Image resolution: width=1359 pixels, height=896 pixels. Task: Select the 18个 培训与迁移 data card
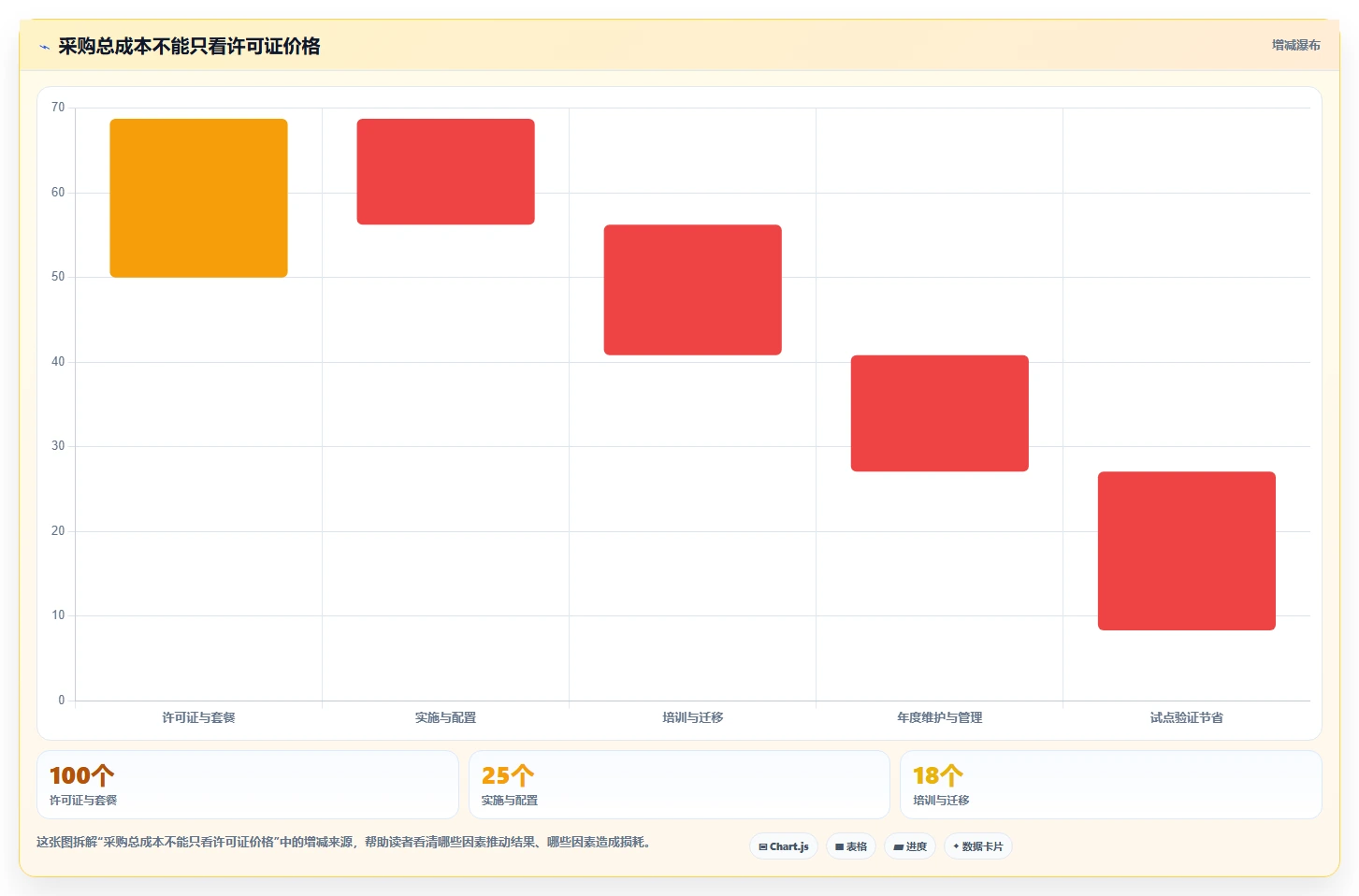pos(1111,785)
